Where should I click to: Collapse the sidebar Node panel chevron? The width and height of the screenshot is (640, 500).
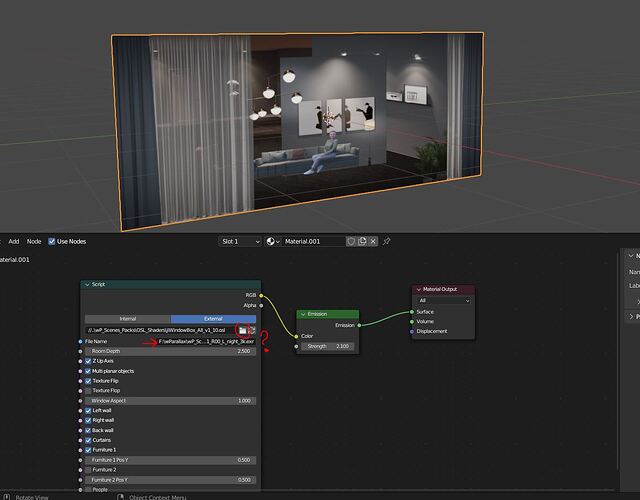tap(631, 256)
